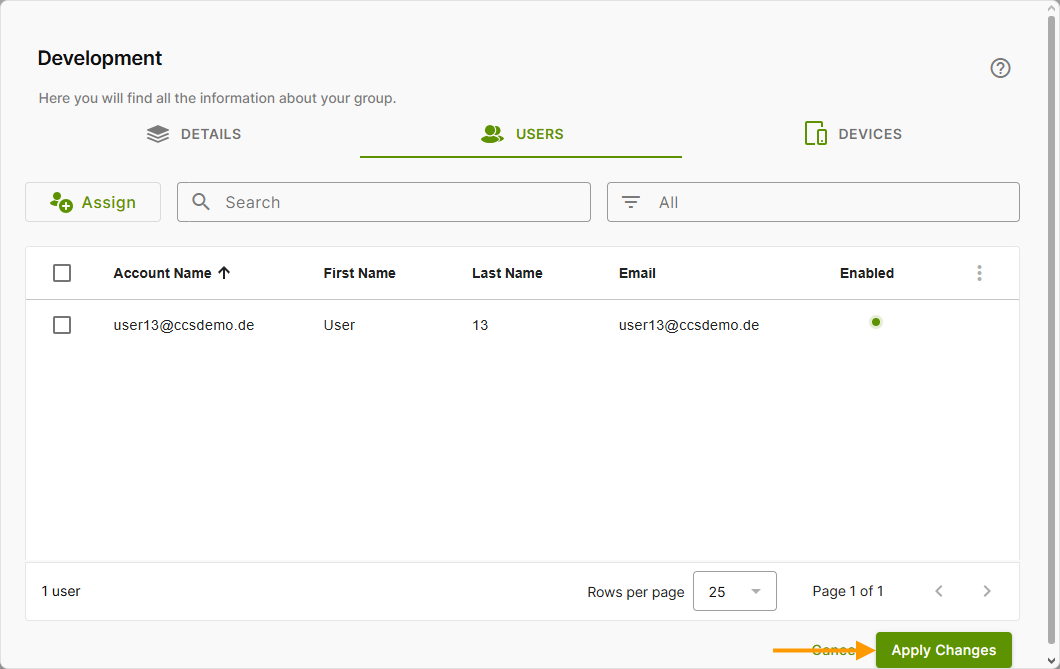
Task: Click the Apply Changes button
Action: click(x=944, y=650)
